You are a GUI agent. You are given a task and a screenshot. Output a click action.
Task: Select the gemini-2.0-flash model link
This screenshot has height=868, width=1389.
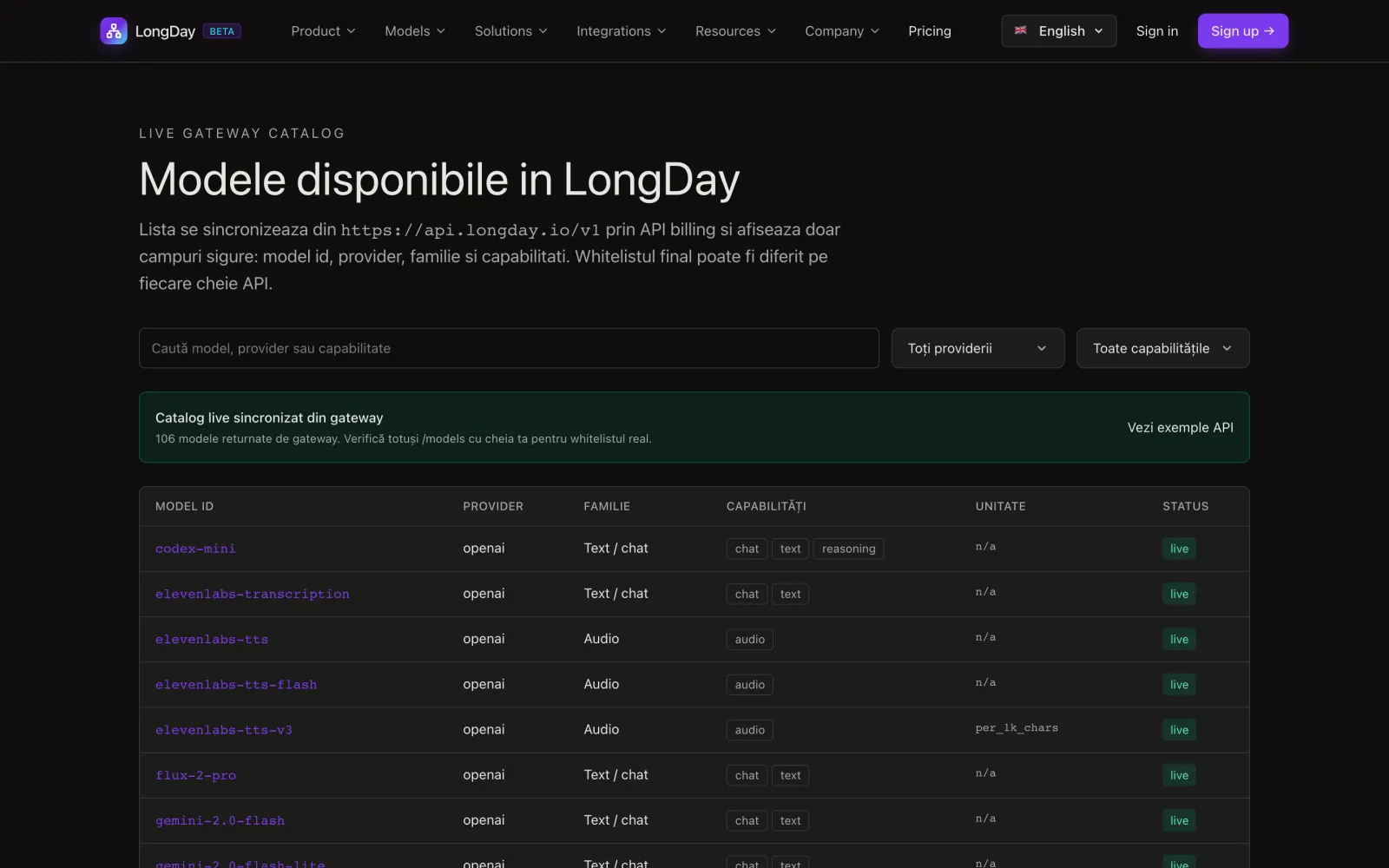[220, 820]
